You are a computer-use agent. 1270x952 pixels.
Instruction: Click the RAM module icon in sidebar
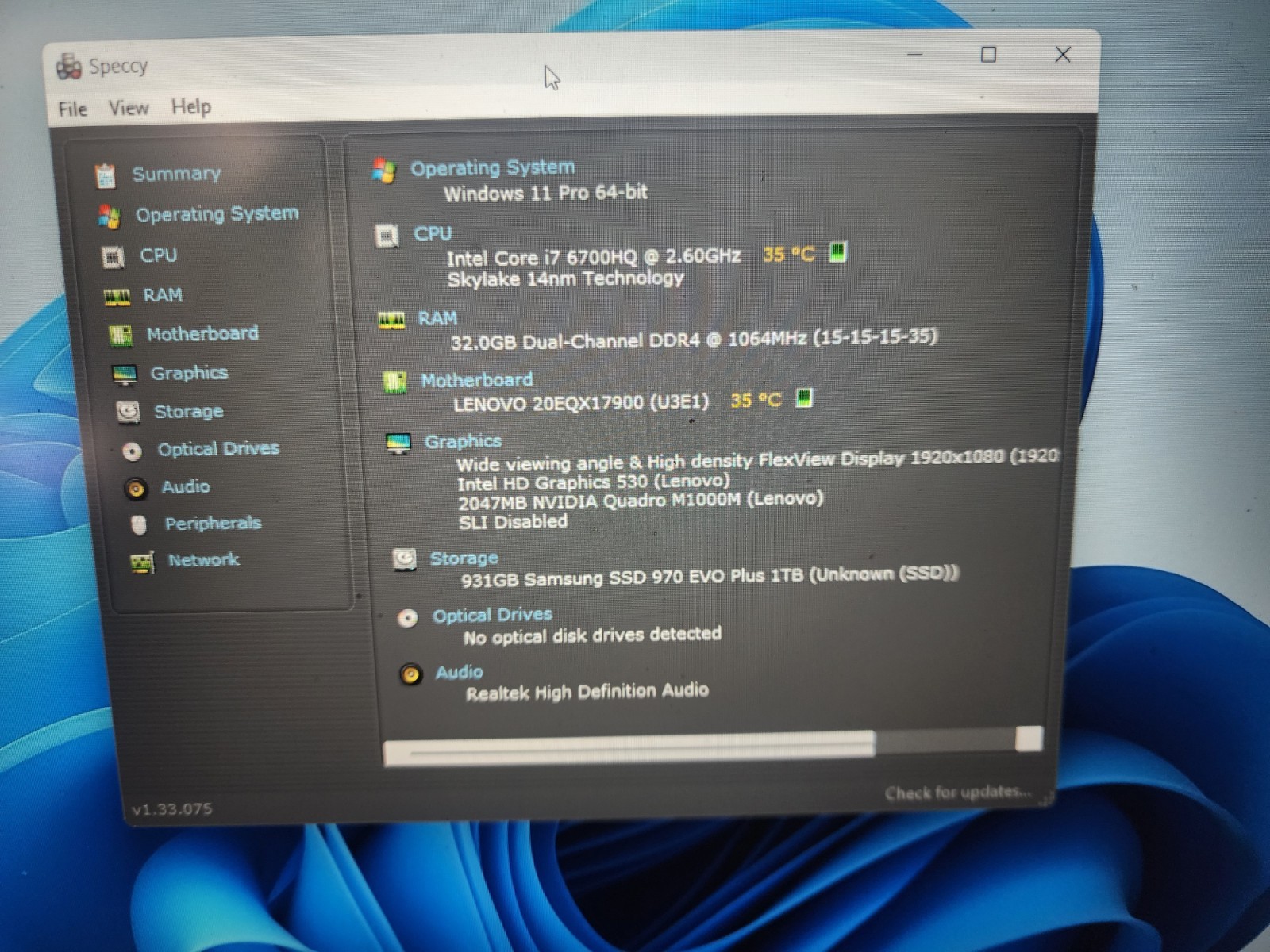[117, 297]
